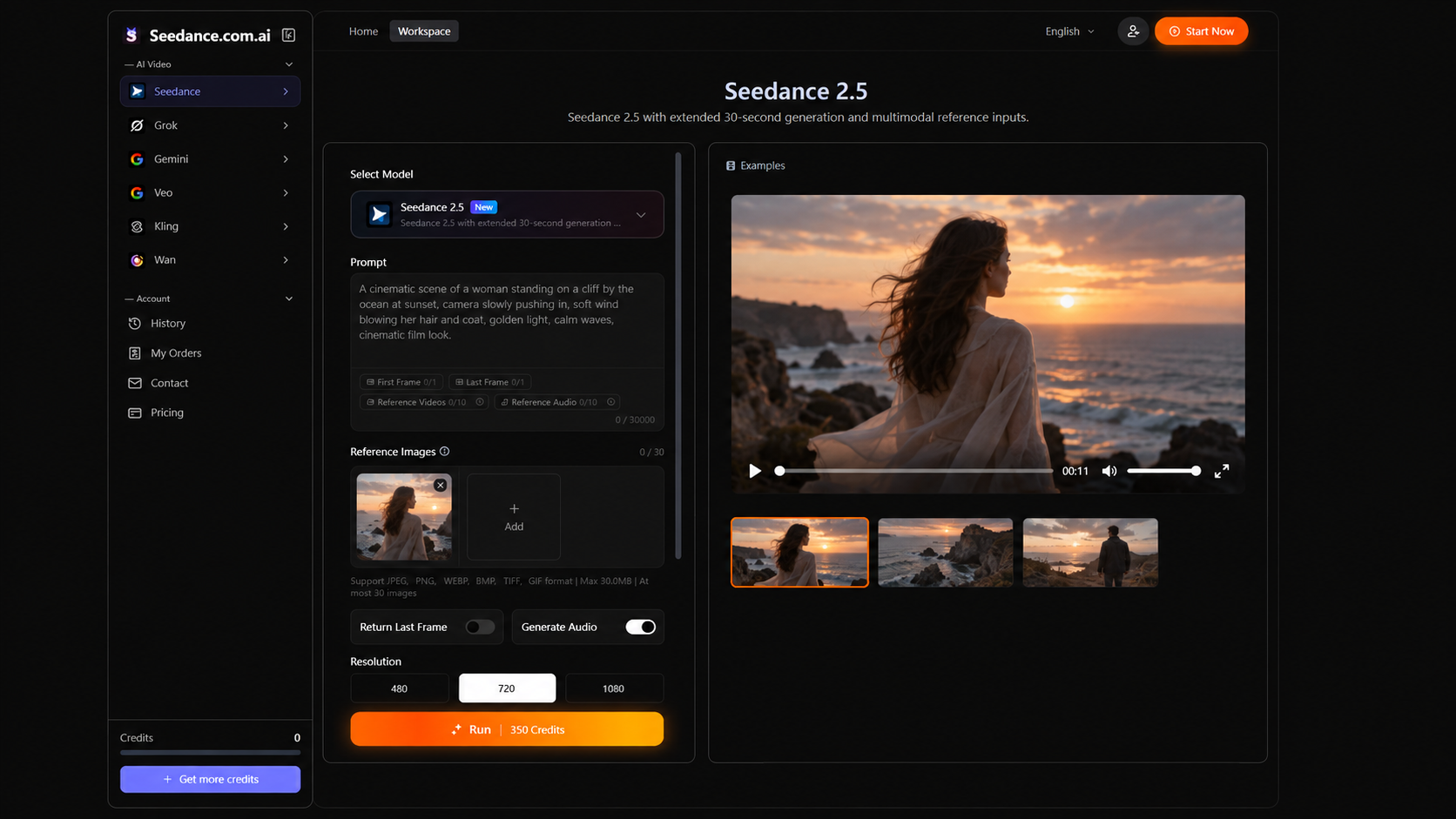Collapse the AI Video section
Screen dimensions: 1456x819
tap(289, 64)
